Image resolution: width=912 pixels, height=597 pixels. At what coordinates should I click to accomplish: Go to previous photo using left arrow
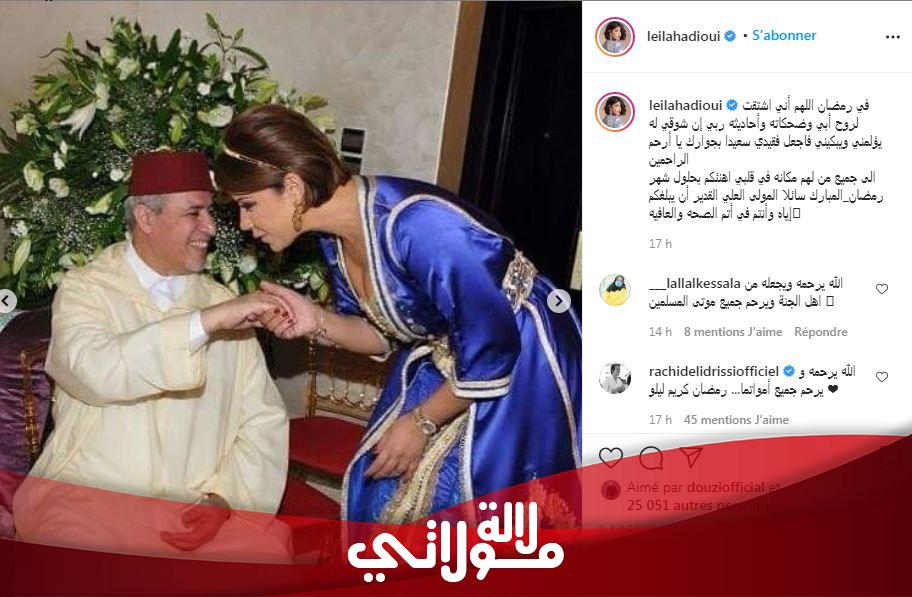7,301
